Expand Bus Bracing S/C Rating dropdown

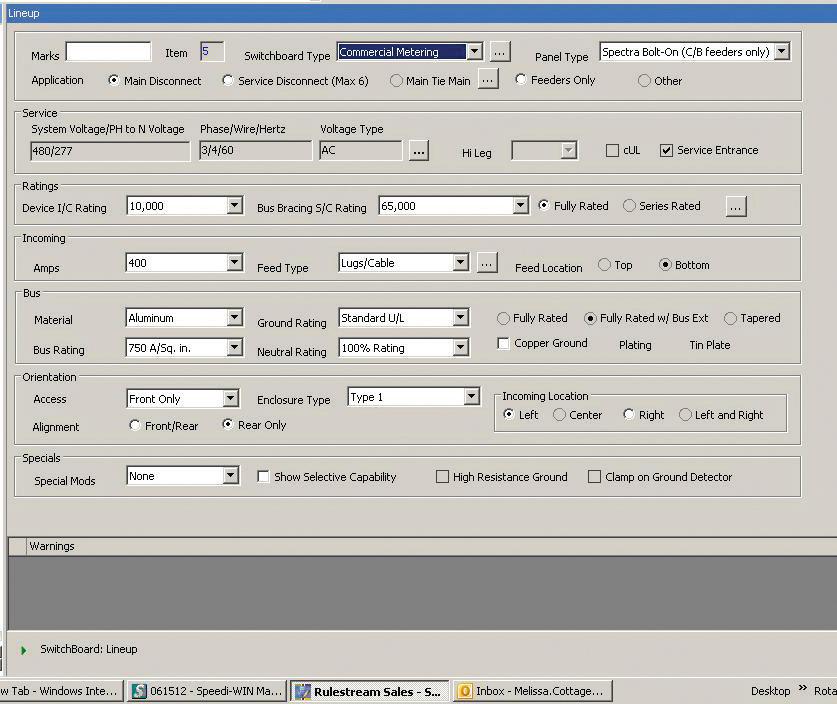(x=520, y=206)
